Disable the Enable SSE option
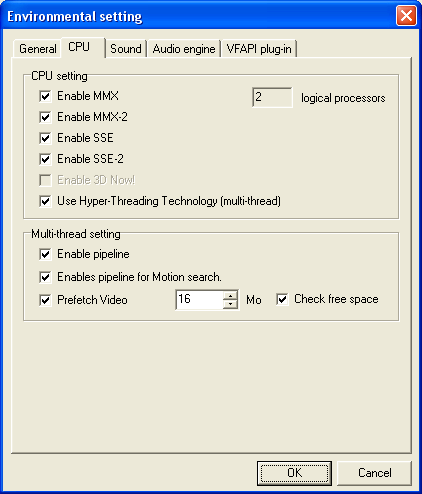Screen dimensions: 422x494 [x=45, y=138]
